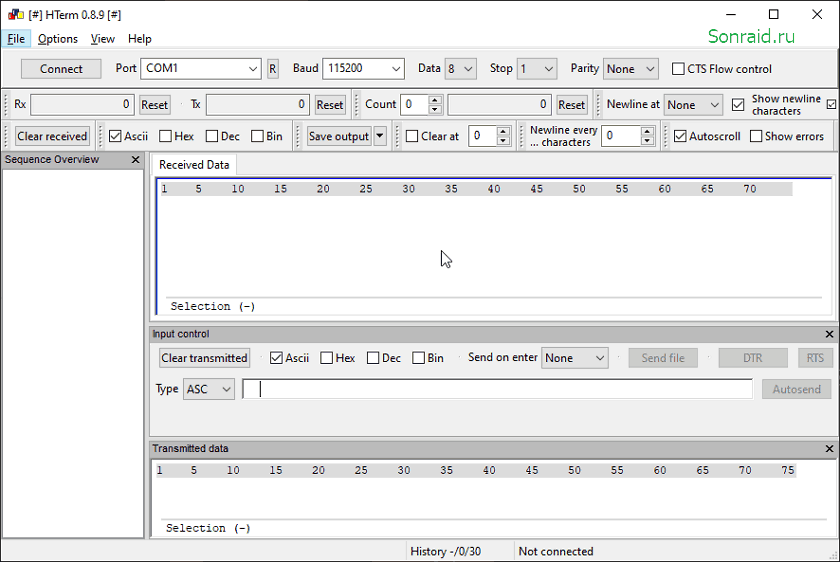Image resolution: width=840 pixels, height=562 pixels.
Task: Open the Stop bits dropdown
Action: [537, 69]
